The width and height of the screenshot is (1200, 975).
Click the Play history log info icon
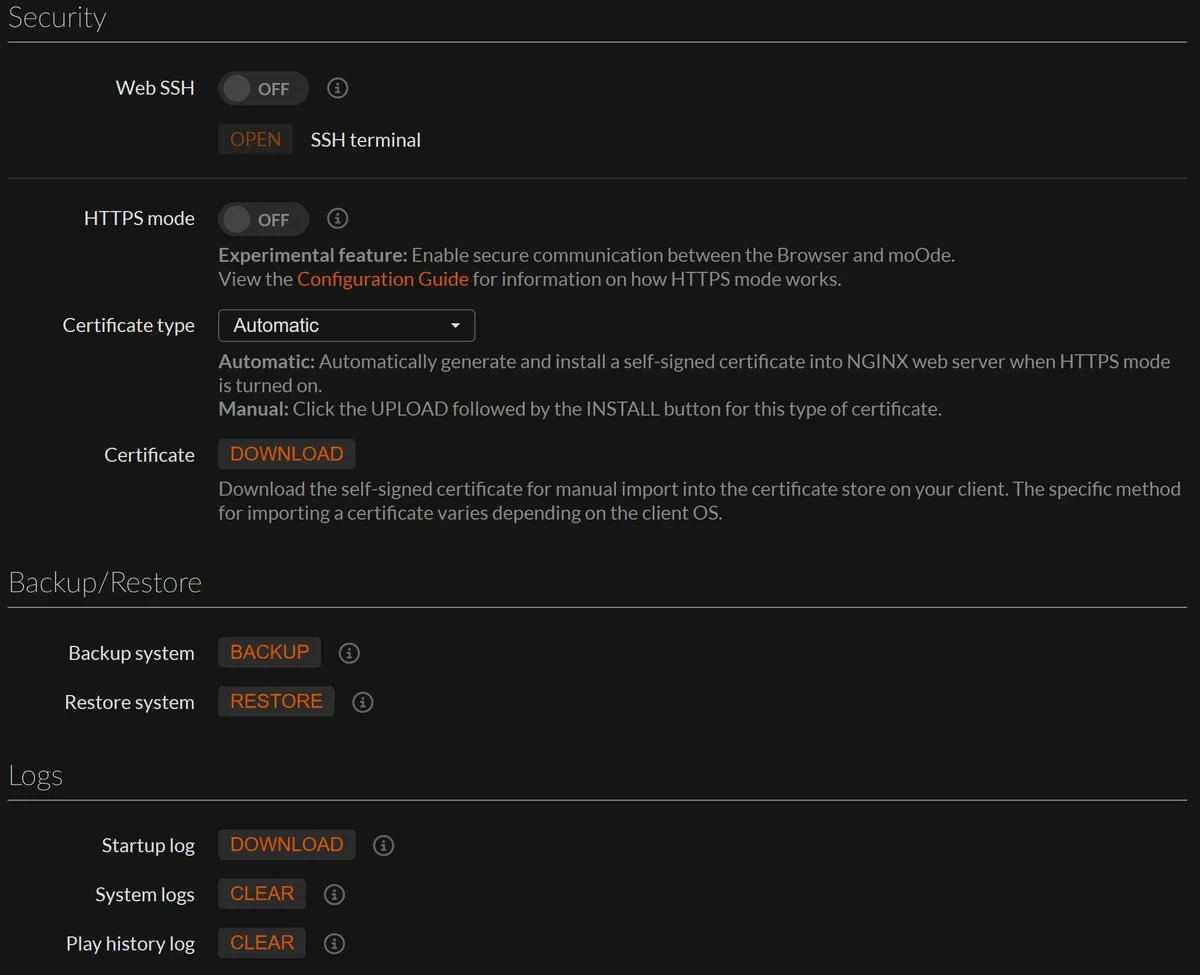coord(335,943)
